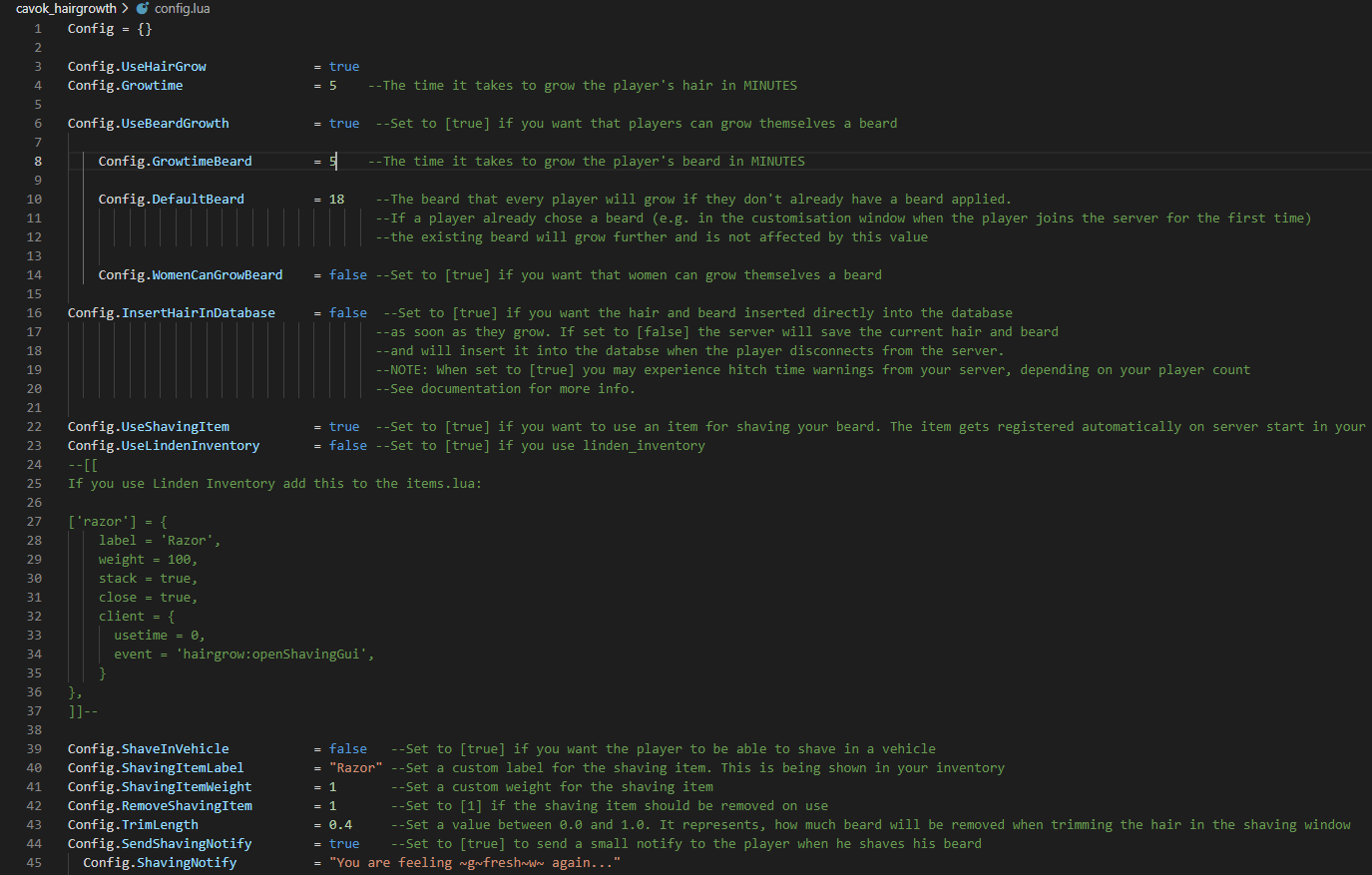Select line number 8 in the gutter
Screen dimensions: 1372x875
click(38, 161)
